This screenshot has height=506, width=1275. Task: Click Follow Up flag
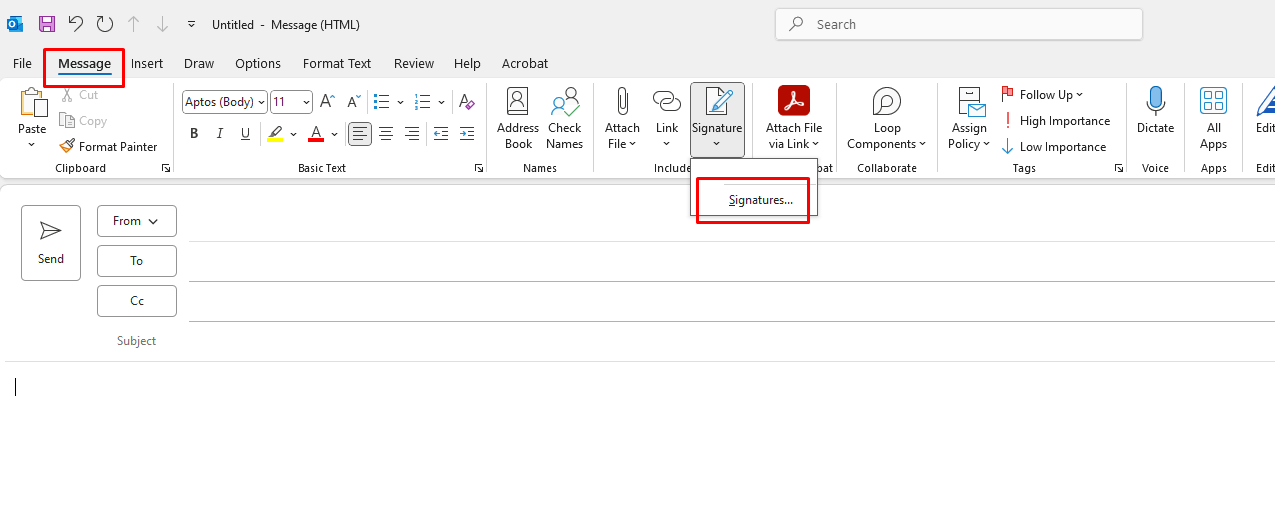pos(1042,94)
